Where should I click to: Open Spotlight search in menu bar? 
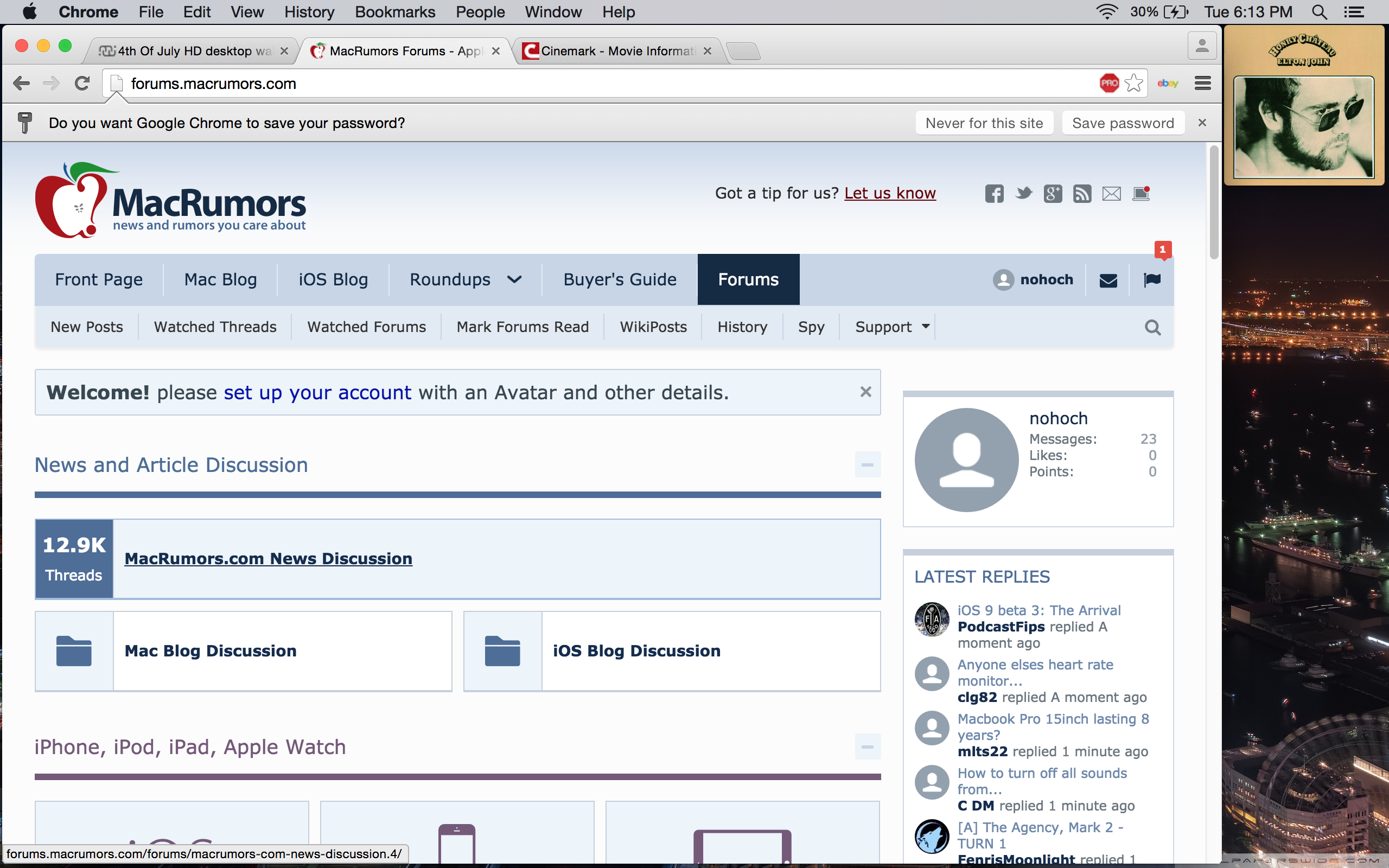(x=1319, y=12)
